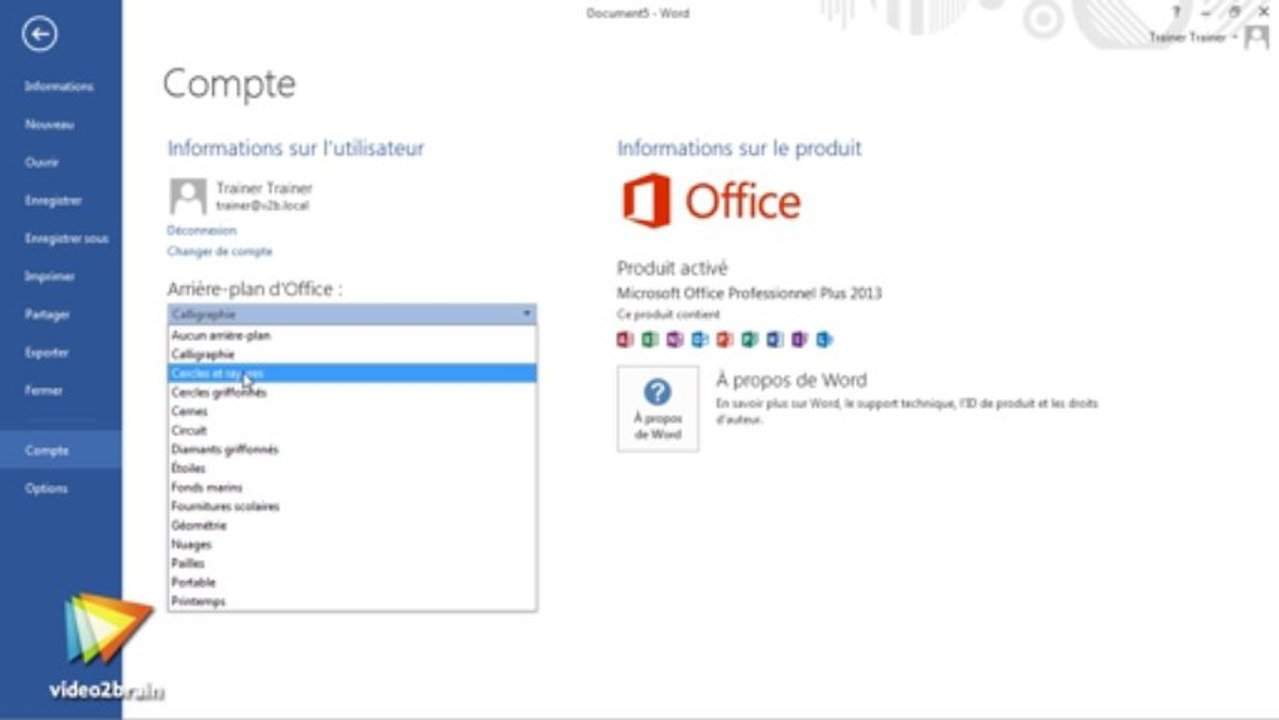Click the back arrow to return to document

click(40, 35)
